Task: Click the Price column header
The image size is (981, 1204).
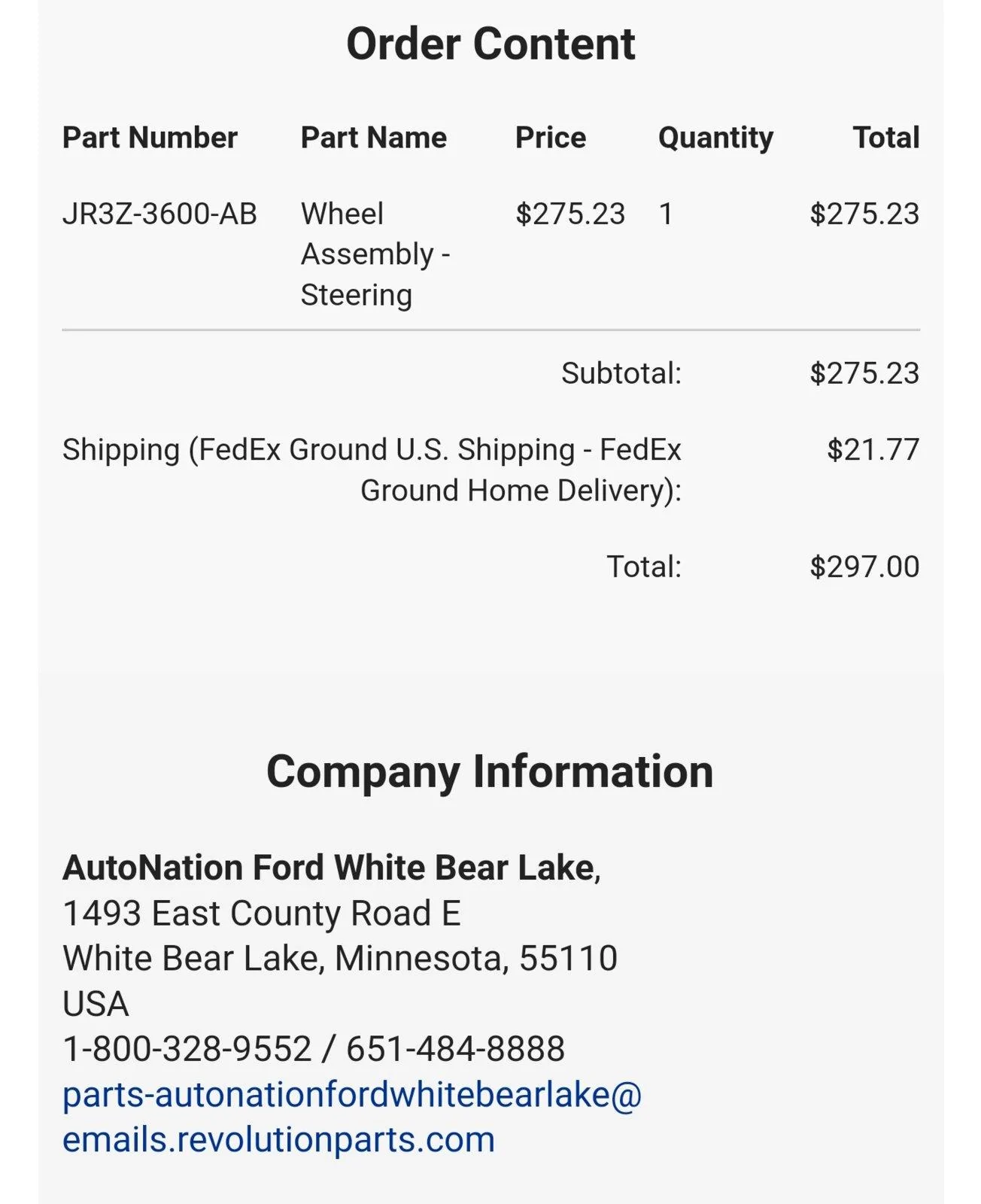Action: tap(551, 138)
